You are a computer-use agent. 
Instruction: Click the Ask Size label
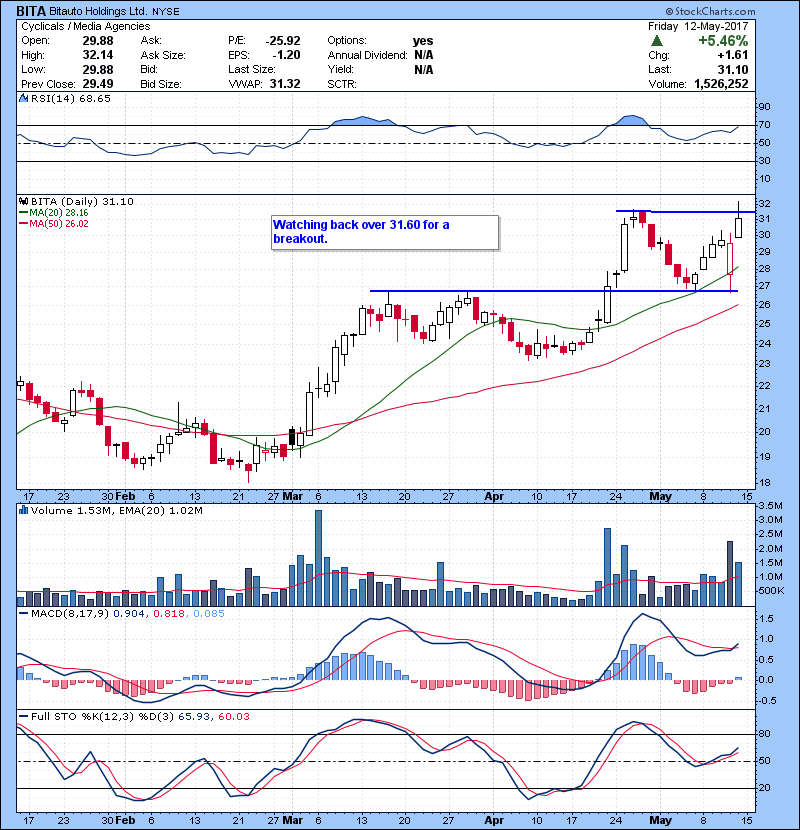click(x=163, y=55)
